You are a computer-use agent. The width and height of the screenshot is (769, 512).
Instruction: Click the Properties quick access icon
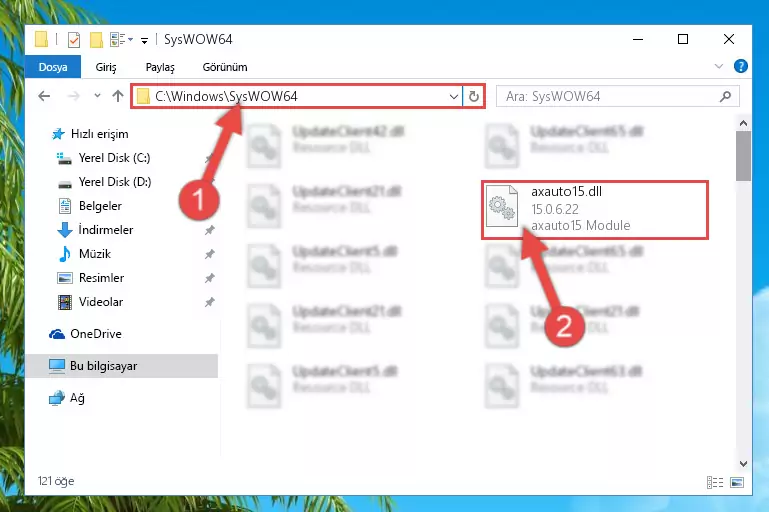tap(74, 39)
